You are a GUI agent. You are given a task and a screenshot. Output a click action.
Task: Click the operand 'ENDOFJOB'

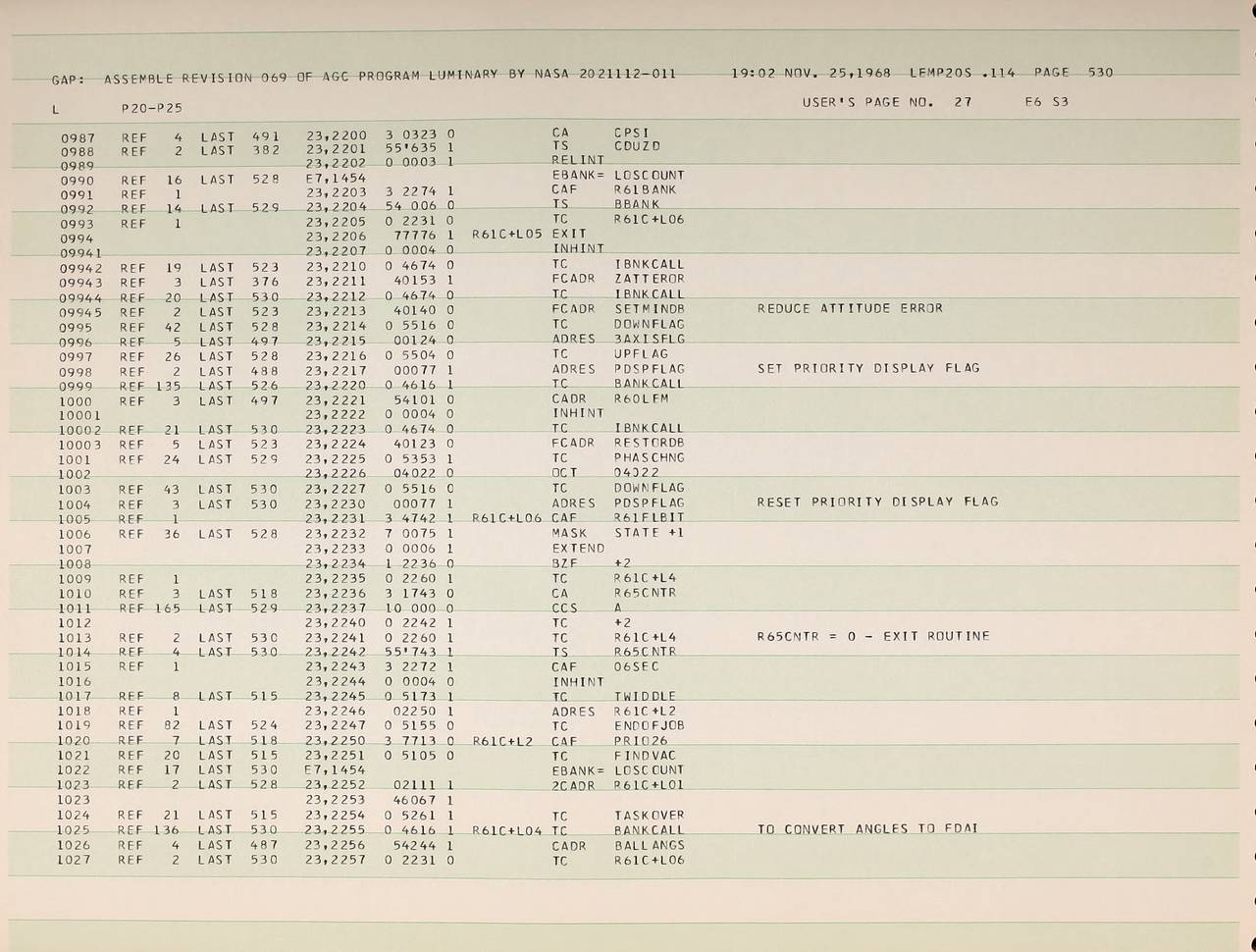(x=650, y=725)
